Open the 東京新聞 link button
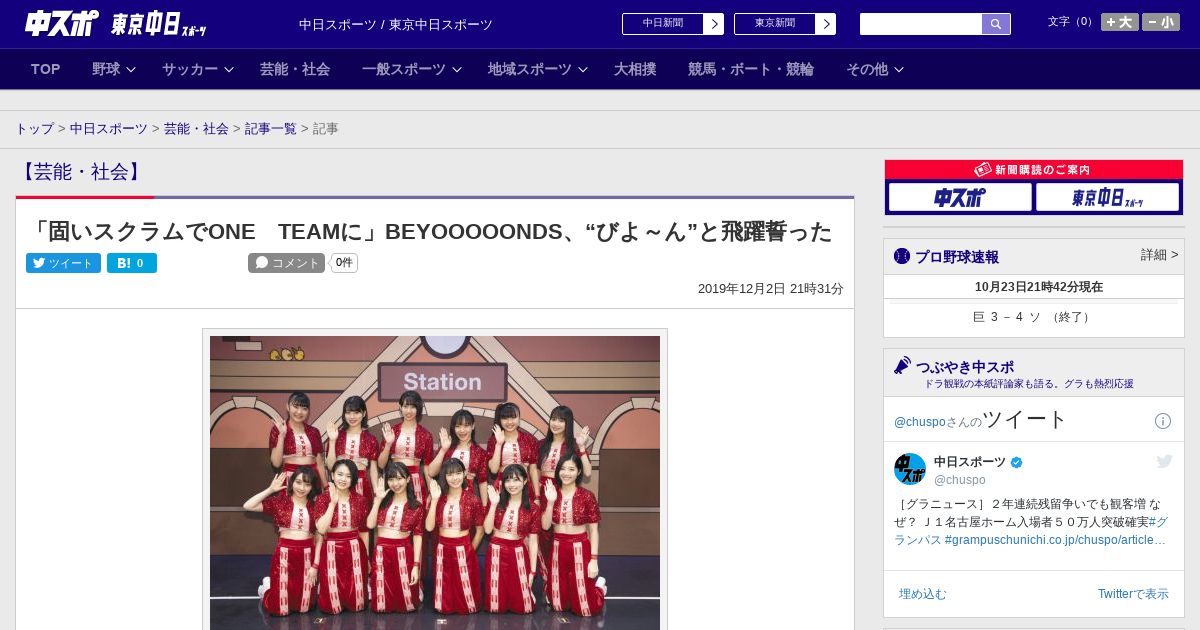The image size is (1200, 630). (x=785, y=24)
